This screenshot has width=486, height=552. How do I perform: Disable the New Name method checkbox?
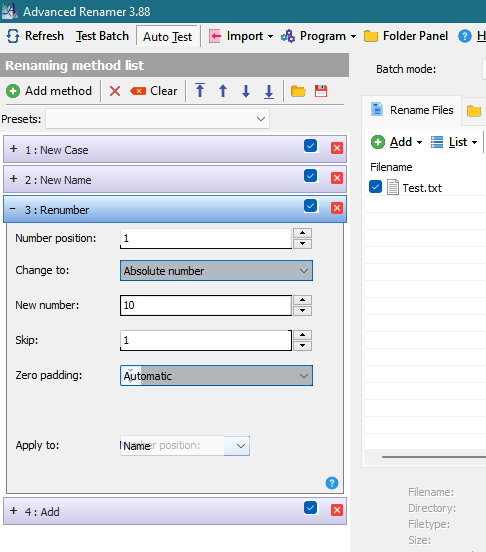point(310,176)
